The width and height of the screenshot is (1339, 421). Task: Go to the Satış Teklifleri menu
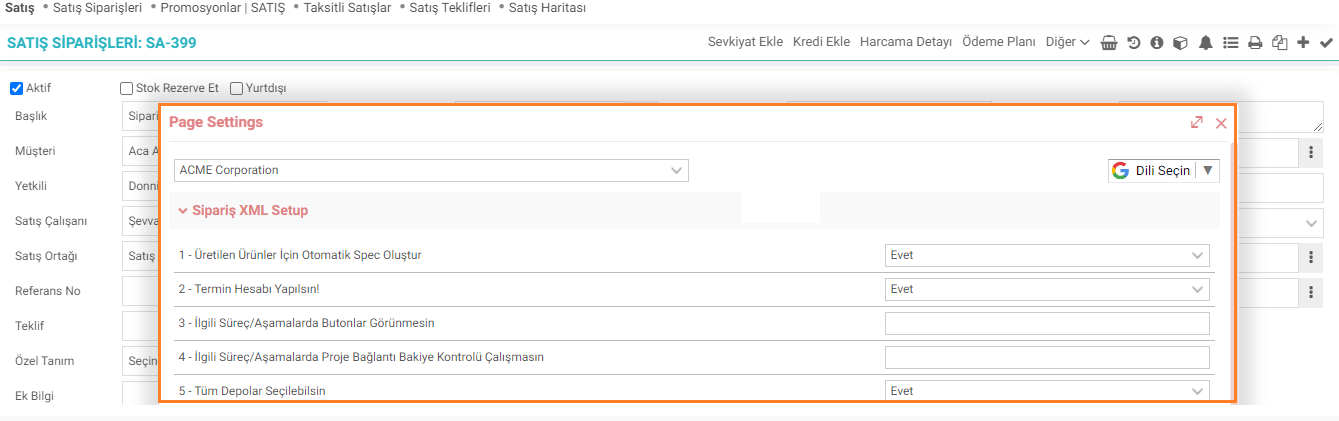pyautogui.click(x=449, y=7)
